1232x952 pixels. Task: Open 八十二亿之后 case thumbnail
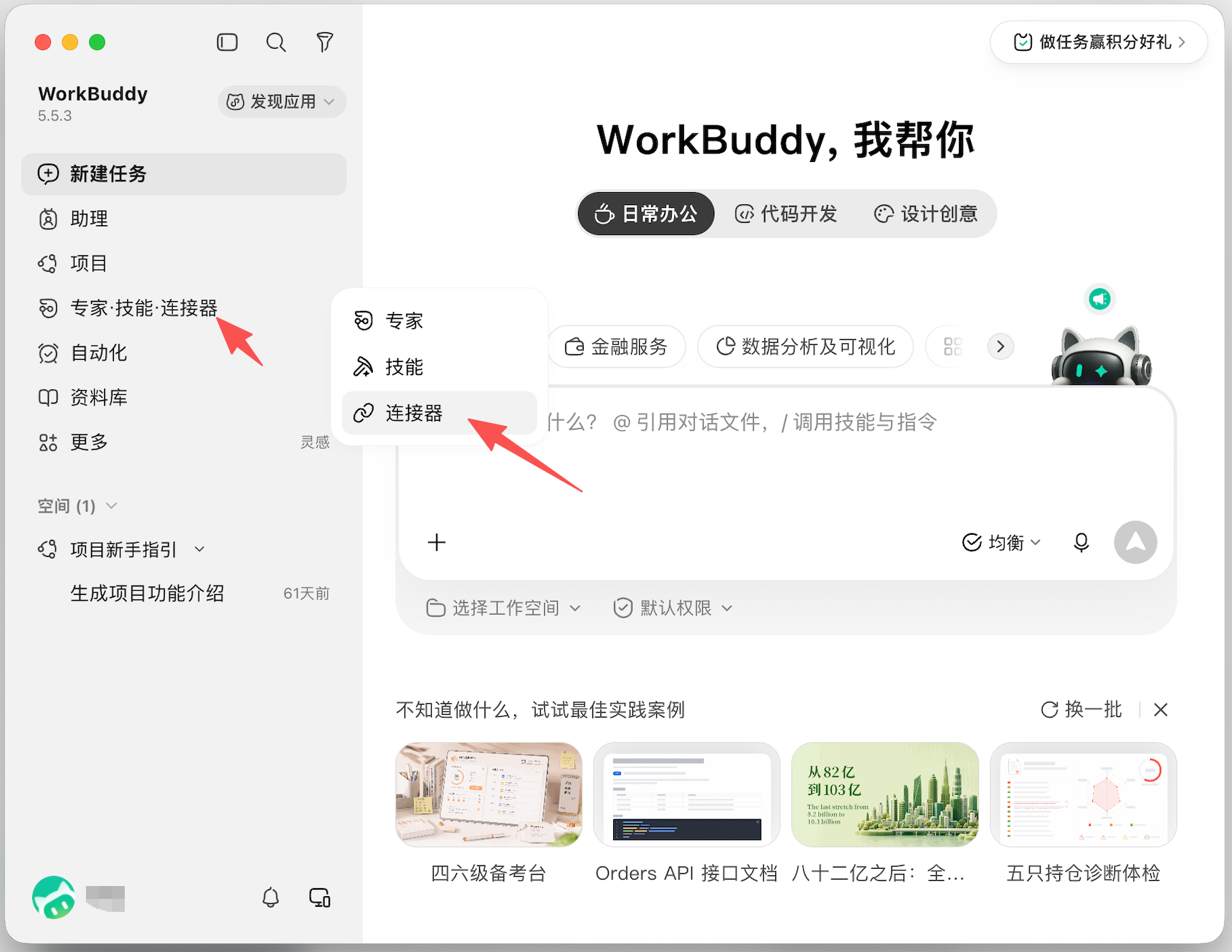(885, 794)
